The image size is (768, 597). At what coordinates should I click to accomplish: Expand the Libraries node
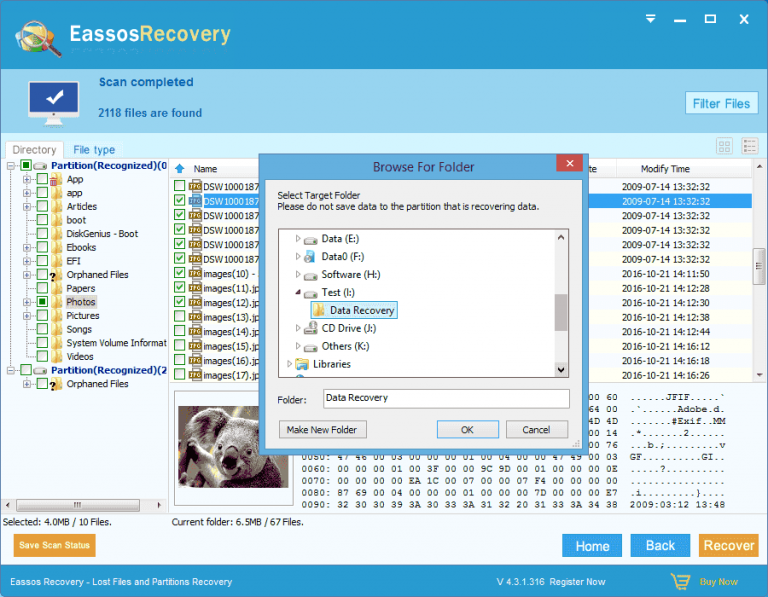[x=289, y=364]
